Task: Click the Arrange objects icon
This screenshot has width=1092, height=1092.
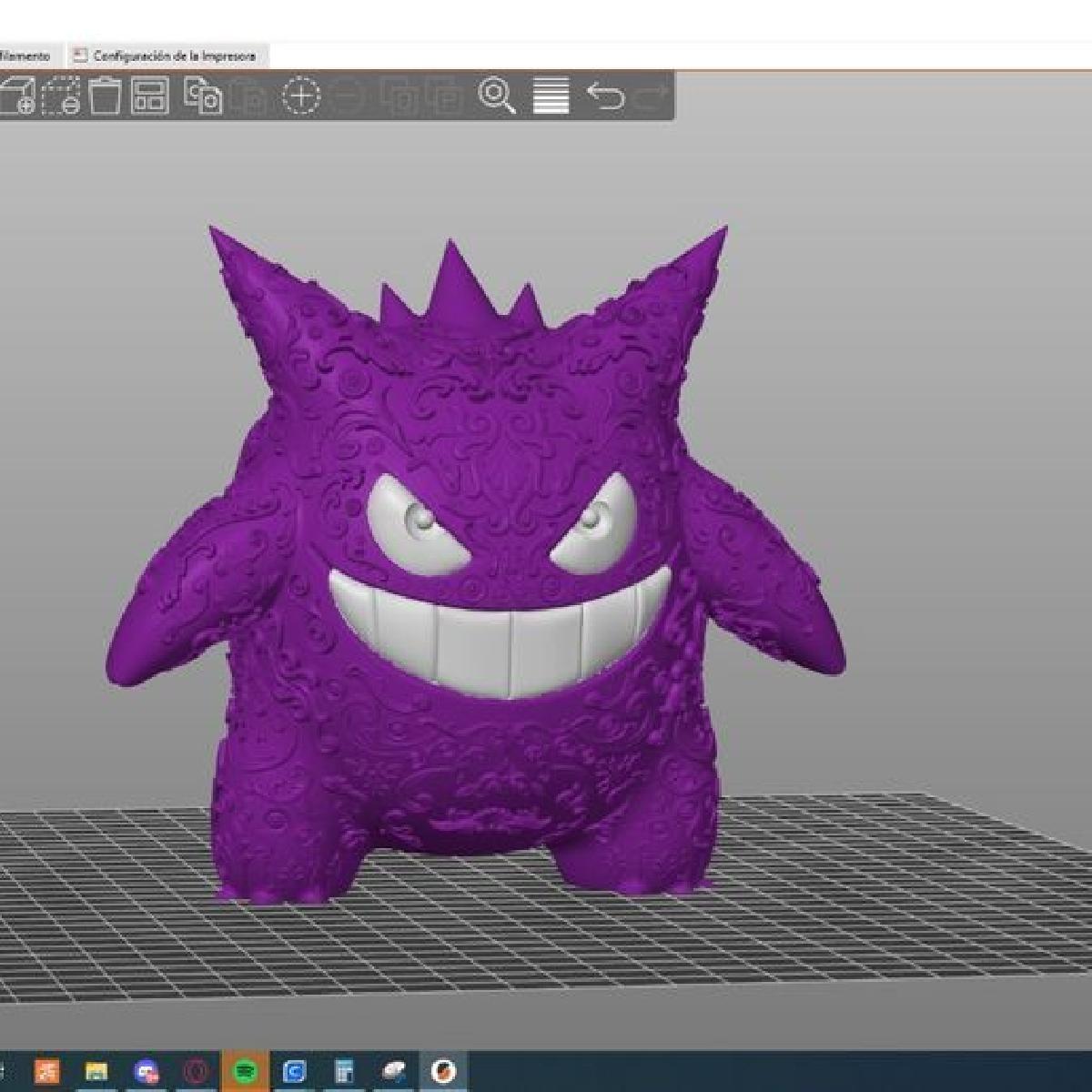Action: click(150, 96)
